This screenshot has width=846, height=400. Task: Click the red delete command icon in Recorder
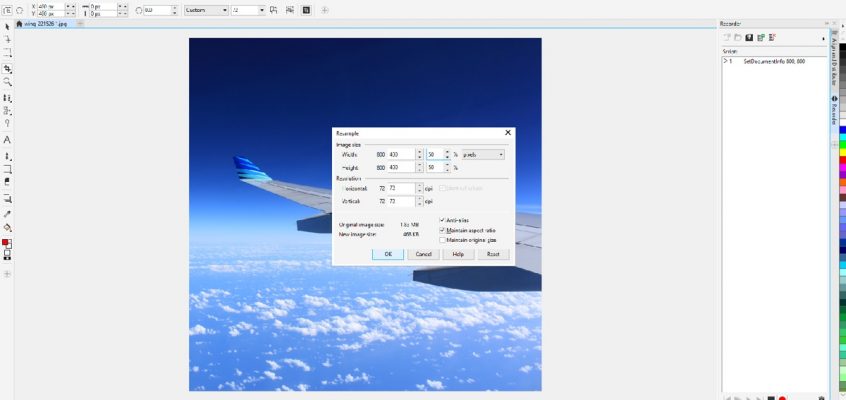click(x=773, y=38)
